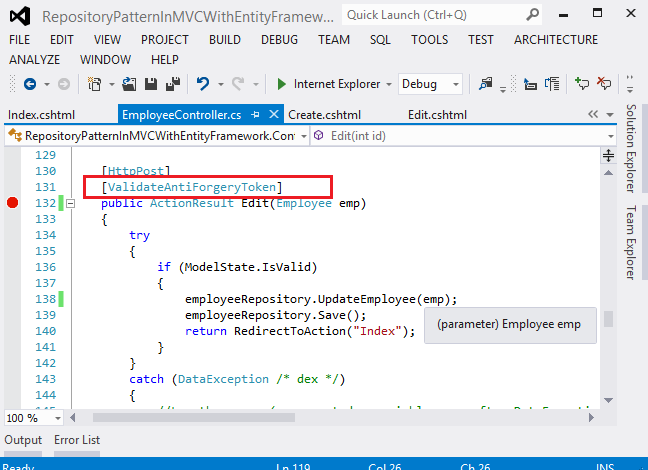The width and height of the screenshot is (648, 470).
Task: Open the HELP menu
Action: coord(165,60)
